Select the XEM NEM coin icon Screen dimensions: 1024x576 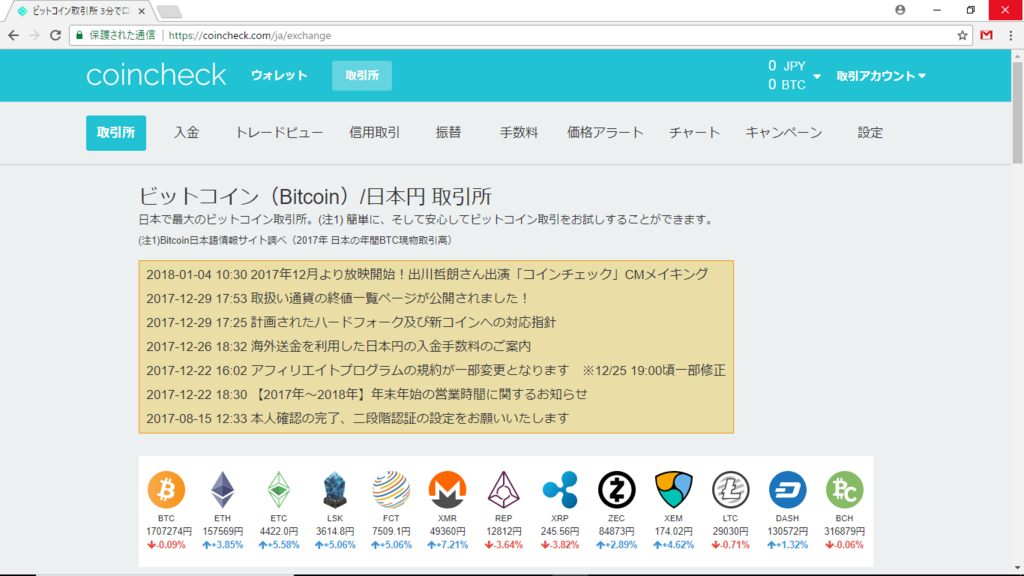673,489
